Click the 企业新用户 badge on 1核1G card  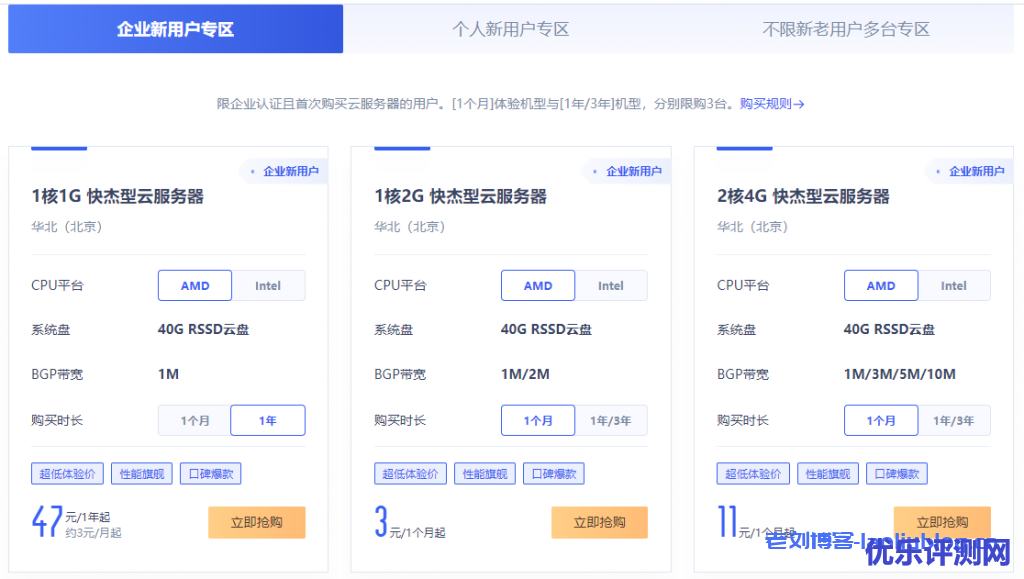(x=285, y=171)
